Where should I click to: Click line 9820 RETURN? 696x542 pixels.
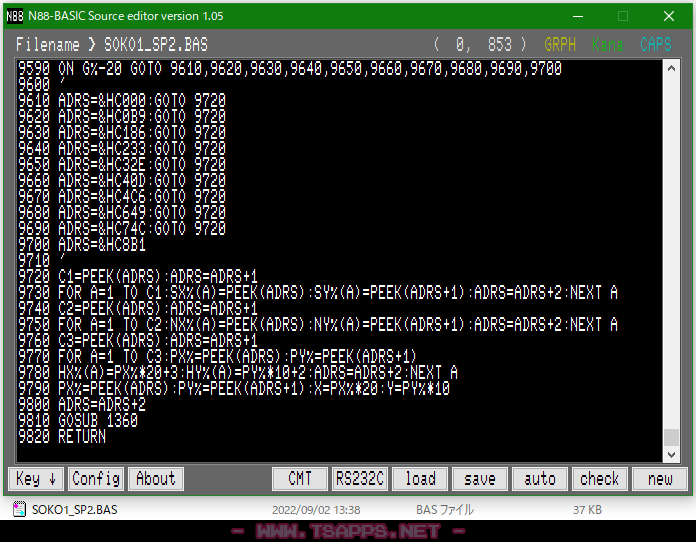click(62, 436)
